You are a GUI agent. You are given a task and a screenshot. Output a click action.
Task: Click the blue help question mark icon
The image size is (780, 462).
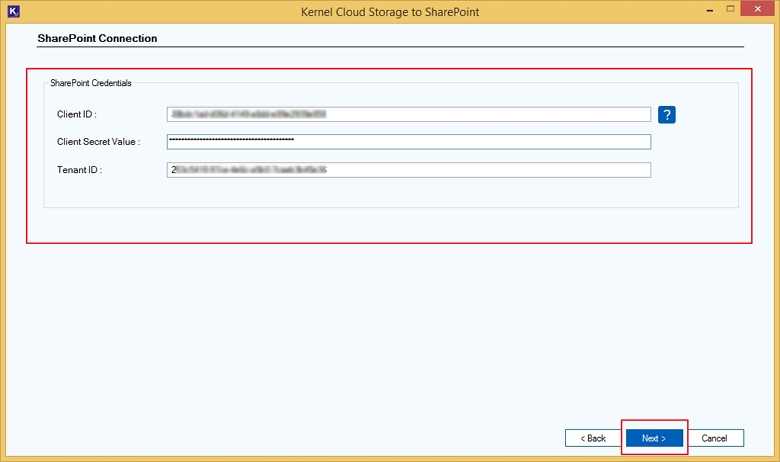pos(667,114)
